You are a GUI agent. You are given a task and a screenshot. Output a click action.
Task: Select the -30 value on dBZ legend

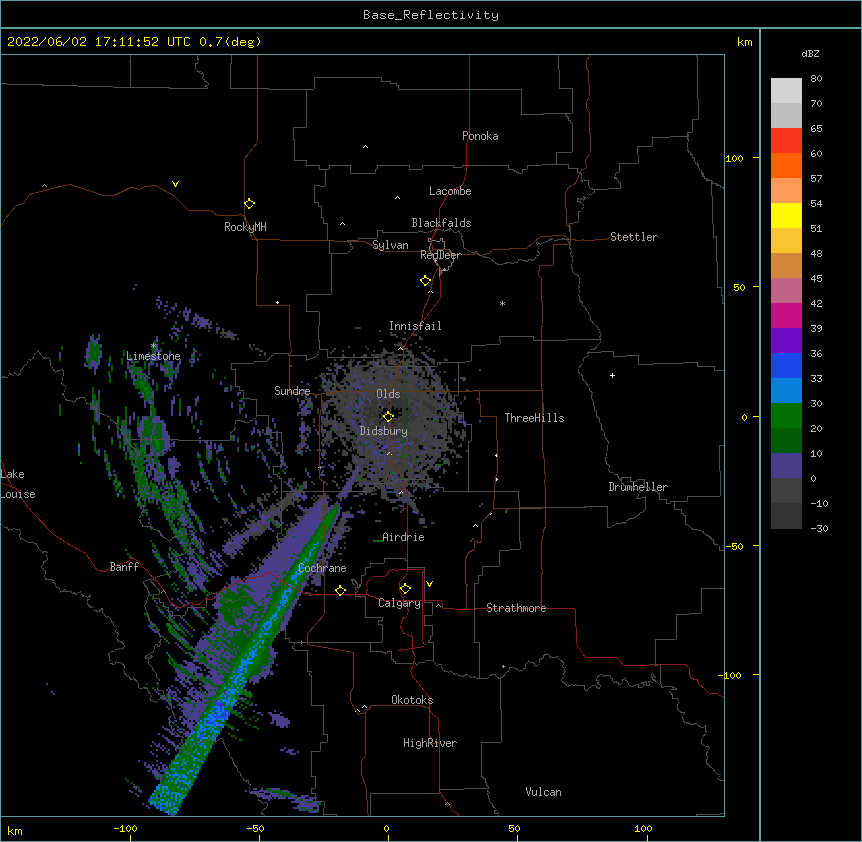[819, 528]
